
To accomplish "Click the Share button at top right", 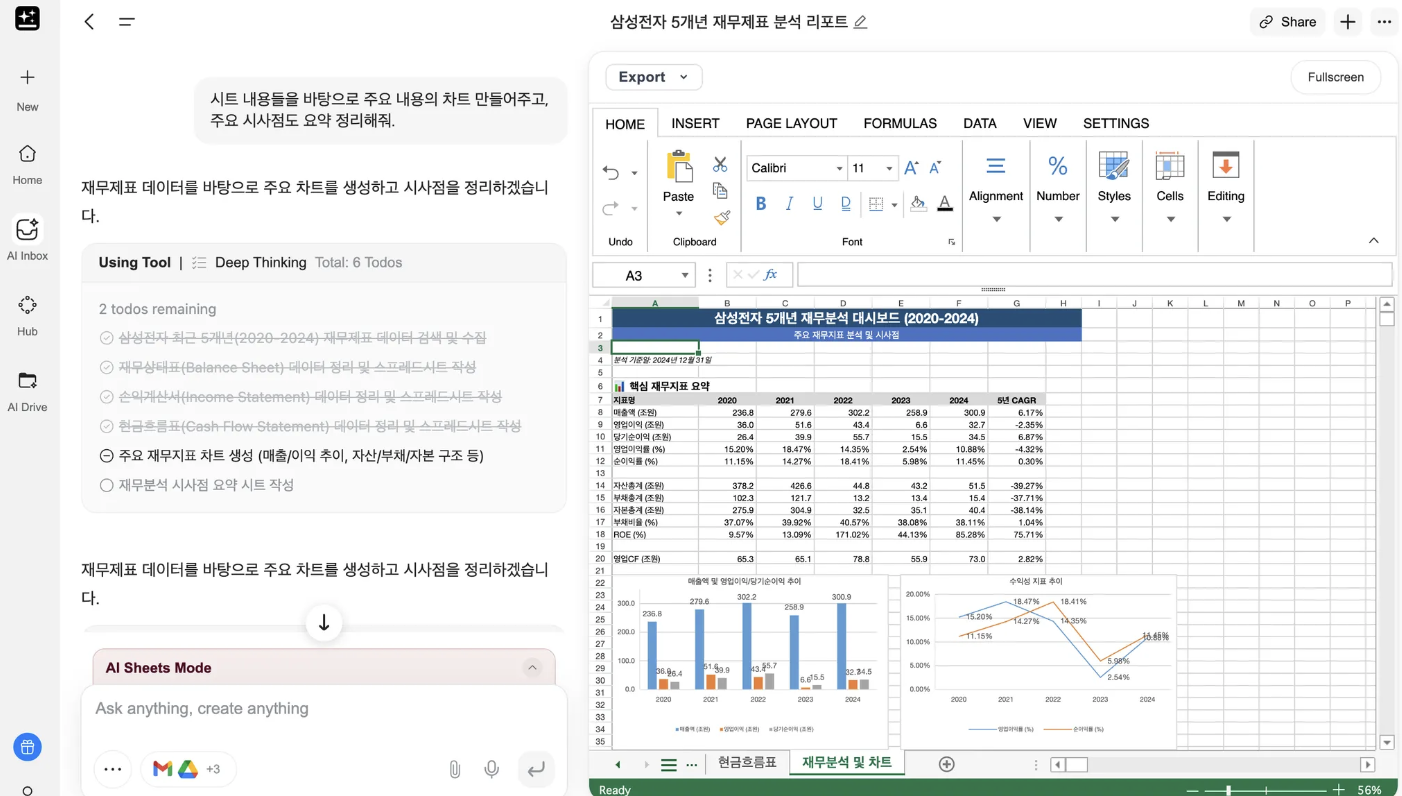I will tap(1287, 21).
